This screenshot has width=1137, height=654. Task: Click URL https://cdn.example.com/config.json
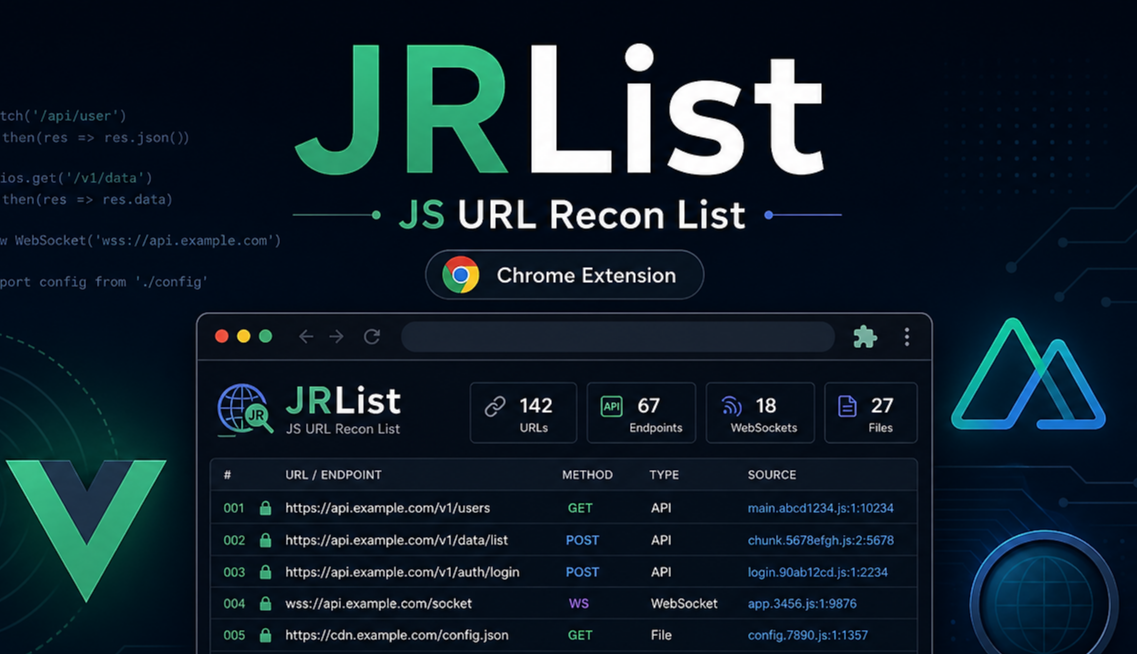(x=397, y=635)
